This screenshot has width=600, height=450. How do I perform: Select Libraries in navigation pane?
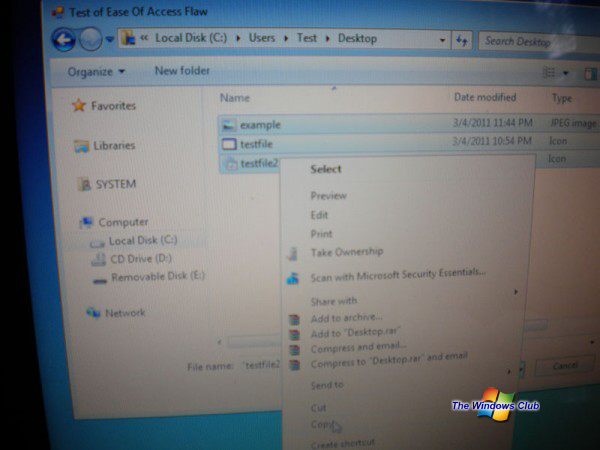(114, 145)
